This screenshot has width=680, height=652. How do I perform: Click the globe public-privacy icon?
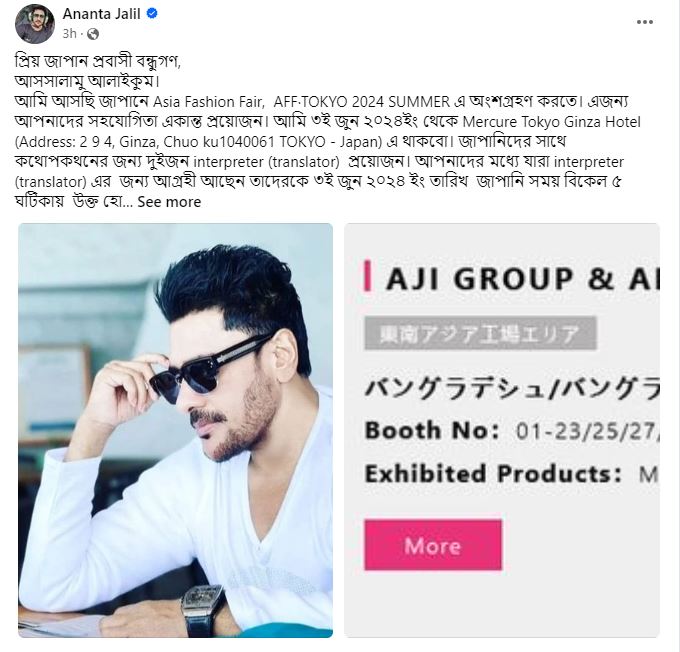point(93,34)
